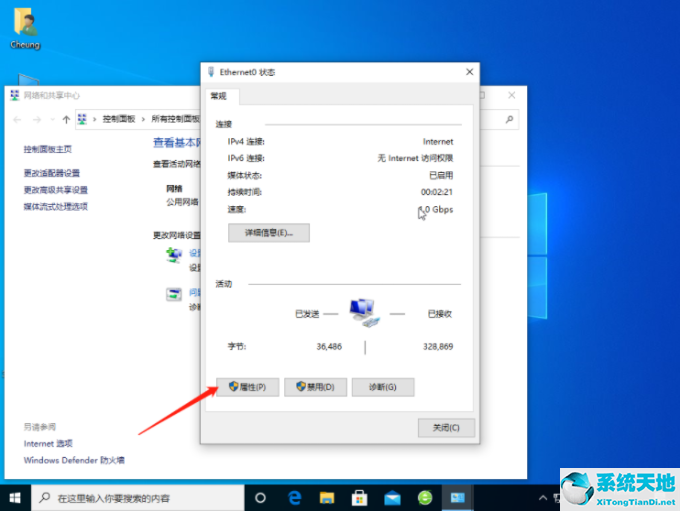Select the 常规 tab
Viewport: 680px width, 511px height.
click(219, 96)
